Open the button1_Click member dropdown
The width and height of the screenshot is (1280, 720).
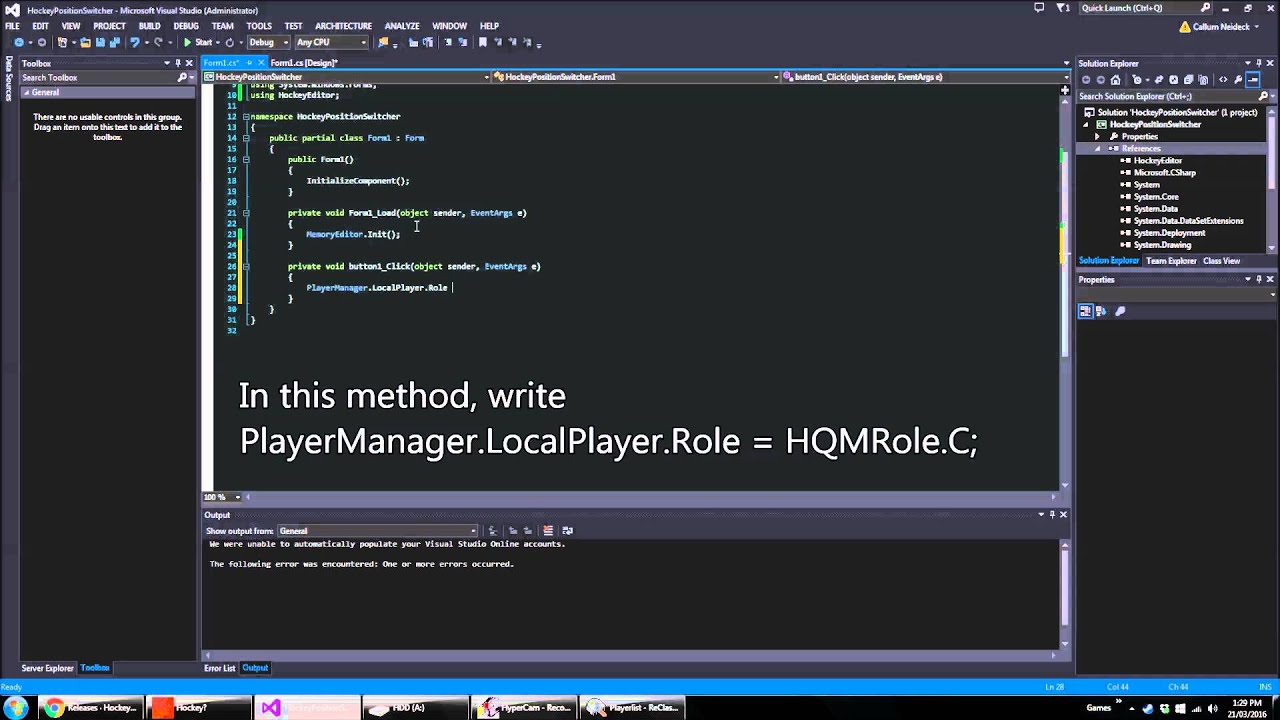click(925, 77)
